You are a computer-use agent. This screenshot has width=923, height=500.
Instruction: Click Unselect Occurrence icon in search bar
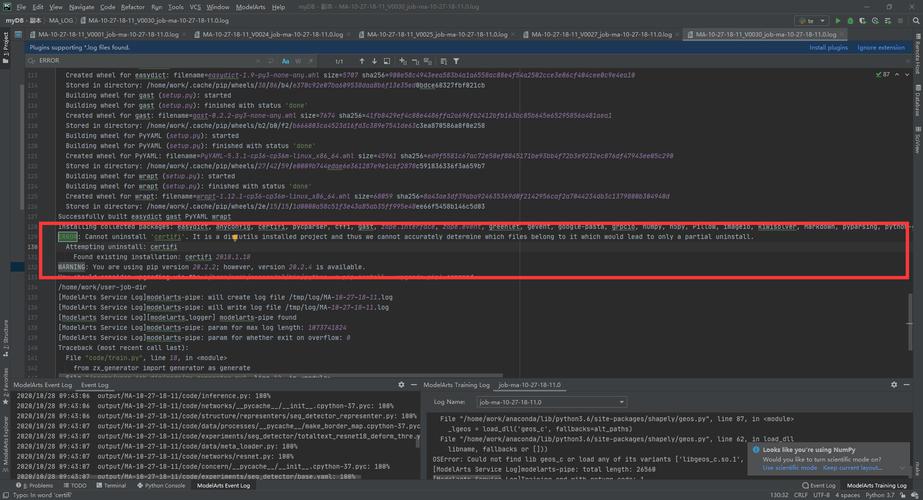415,61
